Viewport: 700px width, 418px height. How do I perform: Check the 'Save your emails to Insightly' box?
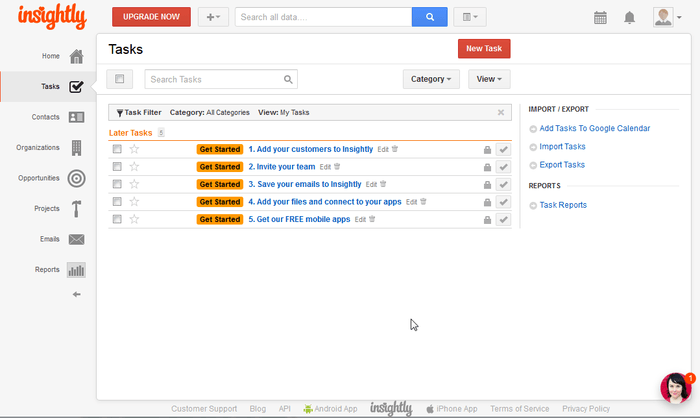[117, 184]
